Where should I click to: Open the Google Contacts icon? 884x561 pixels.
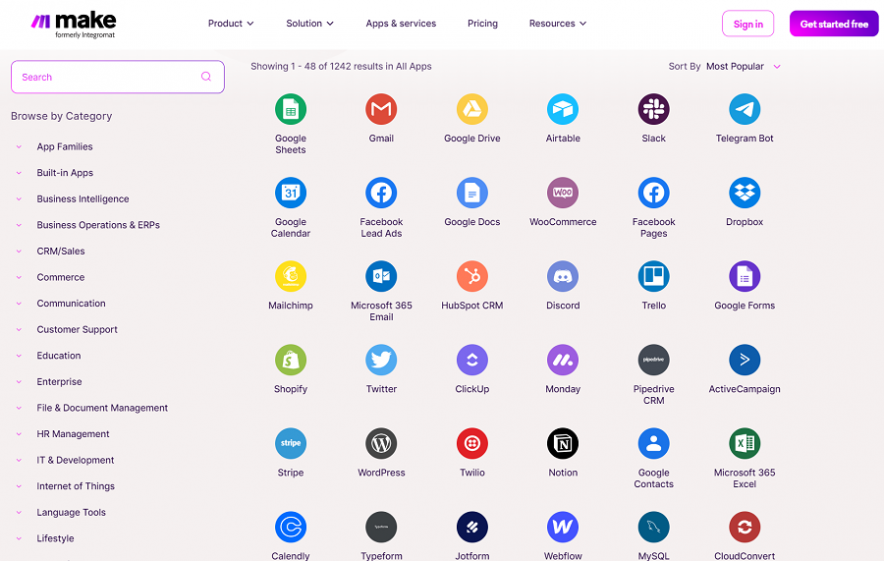pos(653,443)
